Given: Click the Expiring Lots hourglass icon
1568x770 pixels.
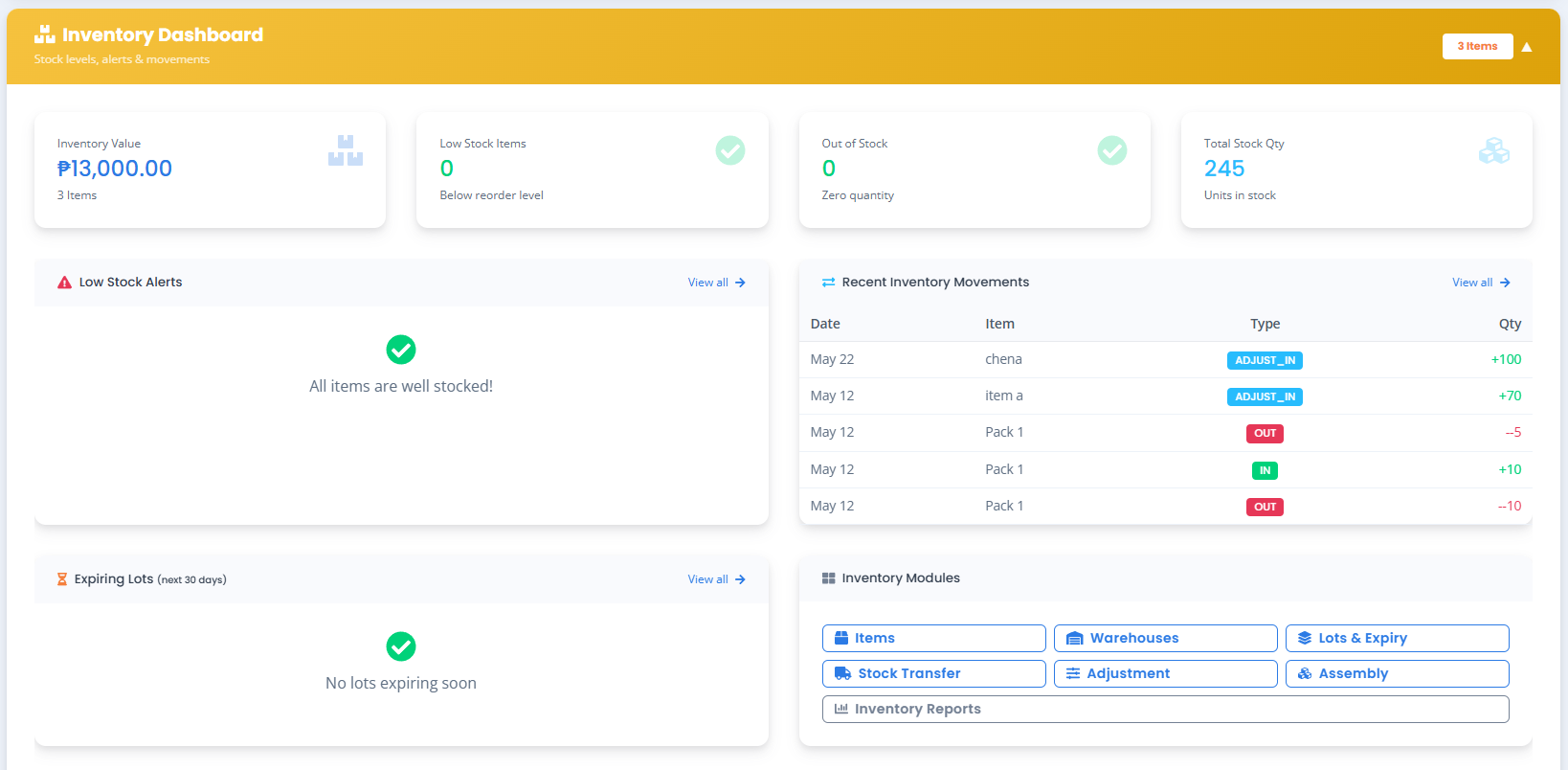Looking at the screenshot, I should (62, 579).
